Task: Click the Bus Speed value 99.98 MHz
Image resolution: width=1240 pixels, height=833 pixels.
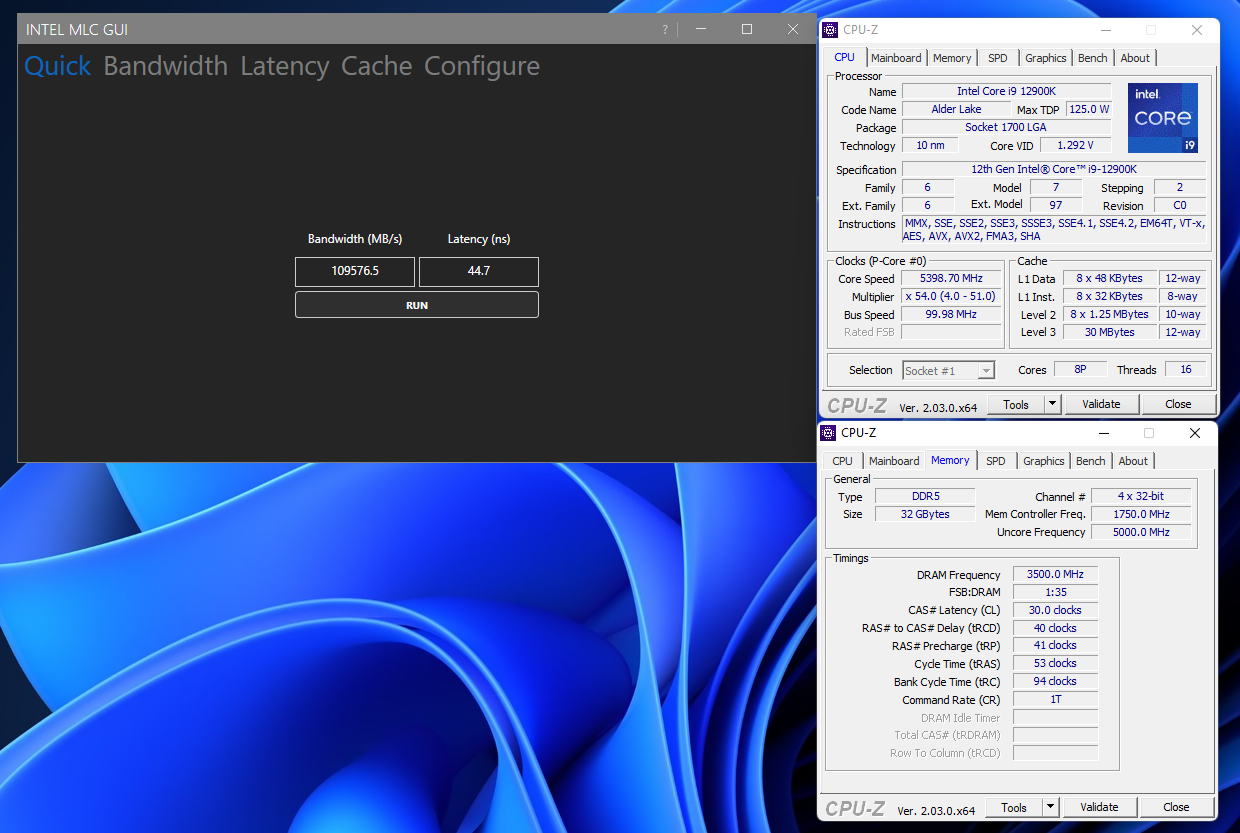Action: [x=950, y=314]
